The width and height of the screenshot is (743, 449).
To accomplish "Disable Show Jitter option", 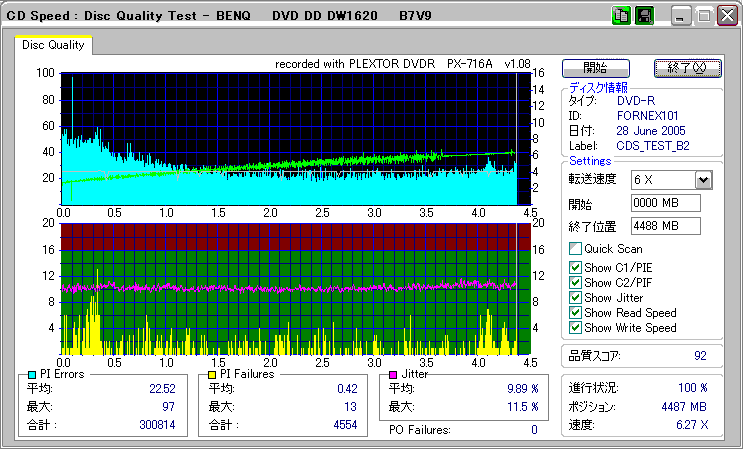I will click(575, 297).
